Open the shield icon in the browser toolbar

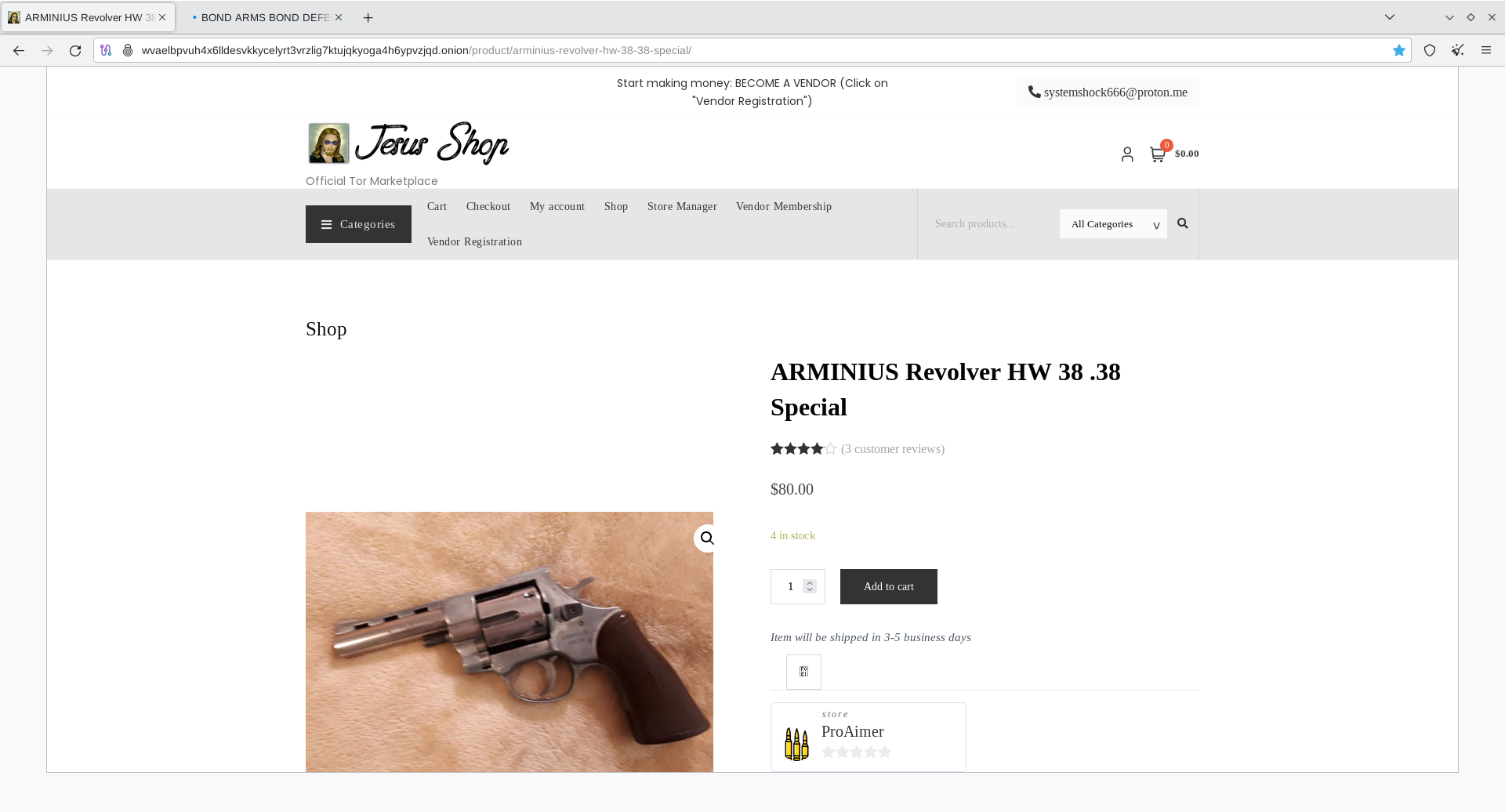point(1430,50)
